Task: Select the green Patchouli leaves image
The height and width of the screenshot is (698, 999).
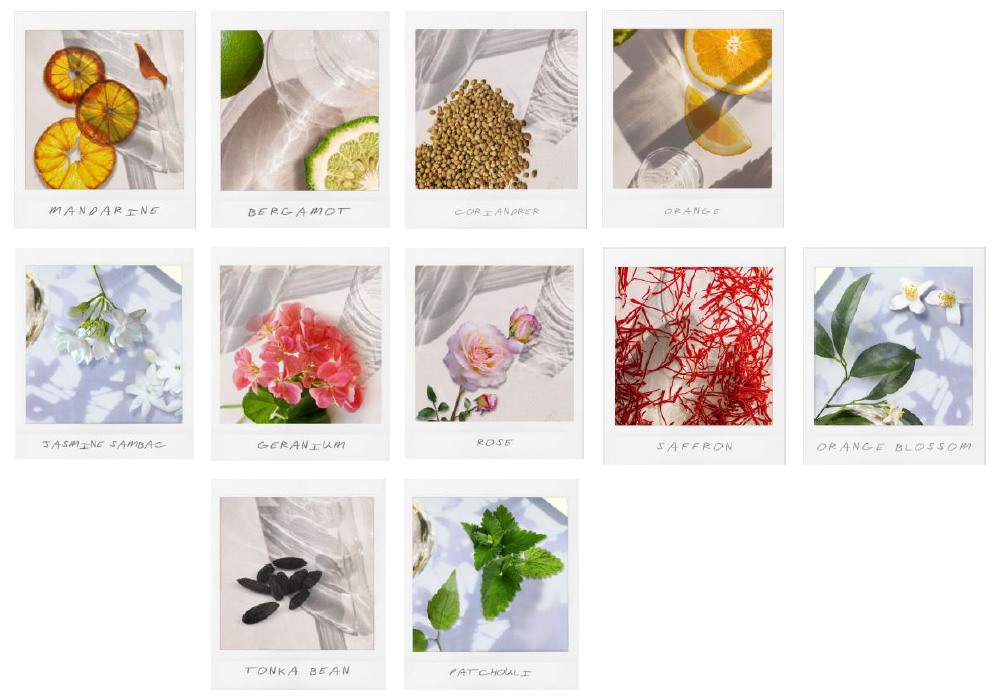Action: point(490,574)
